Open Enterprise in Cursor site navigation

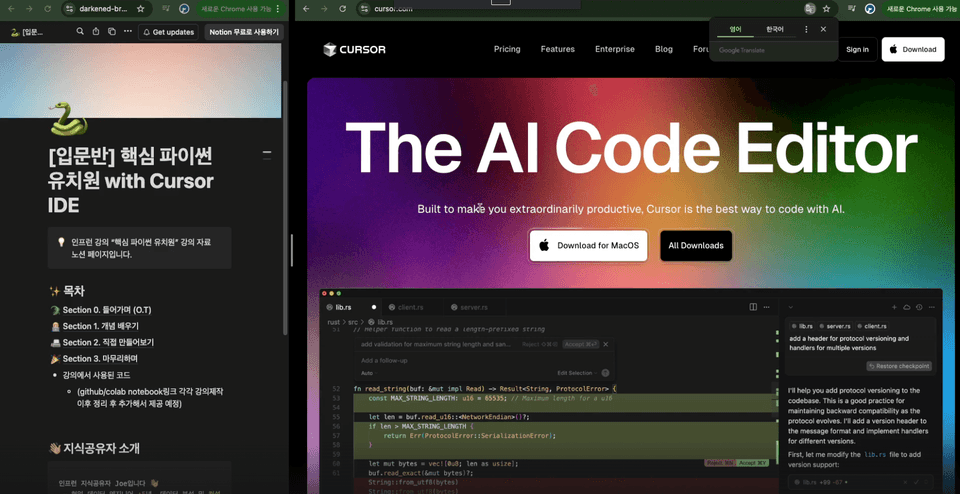[615, 49]
